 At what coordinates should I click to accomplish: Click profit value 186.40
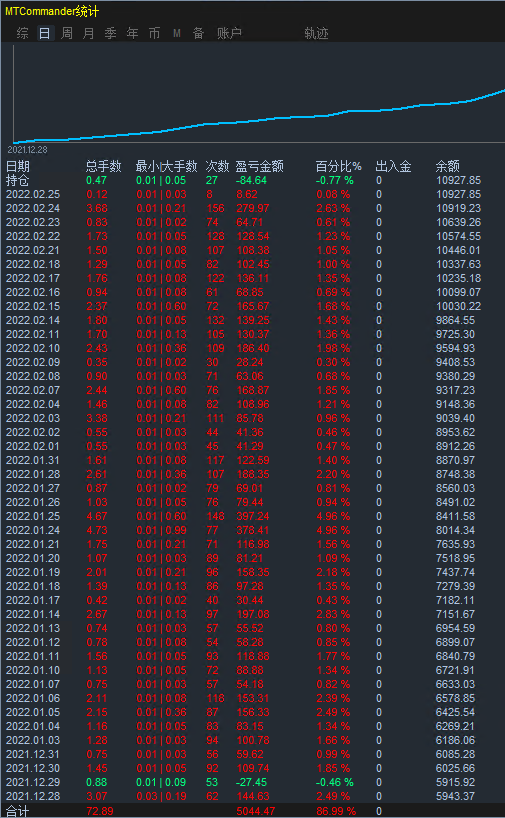tap(253, 348)
